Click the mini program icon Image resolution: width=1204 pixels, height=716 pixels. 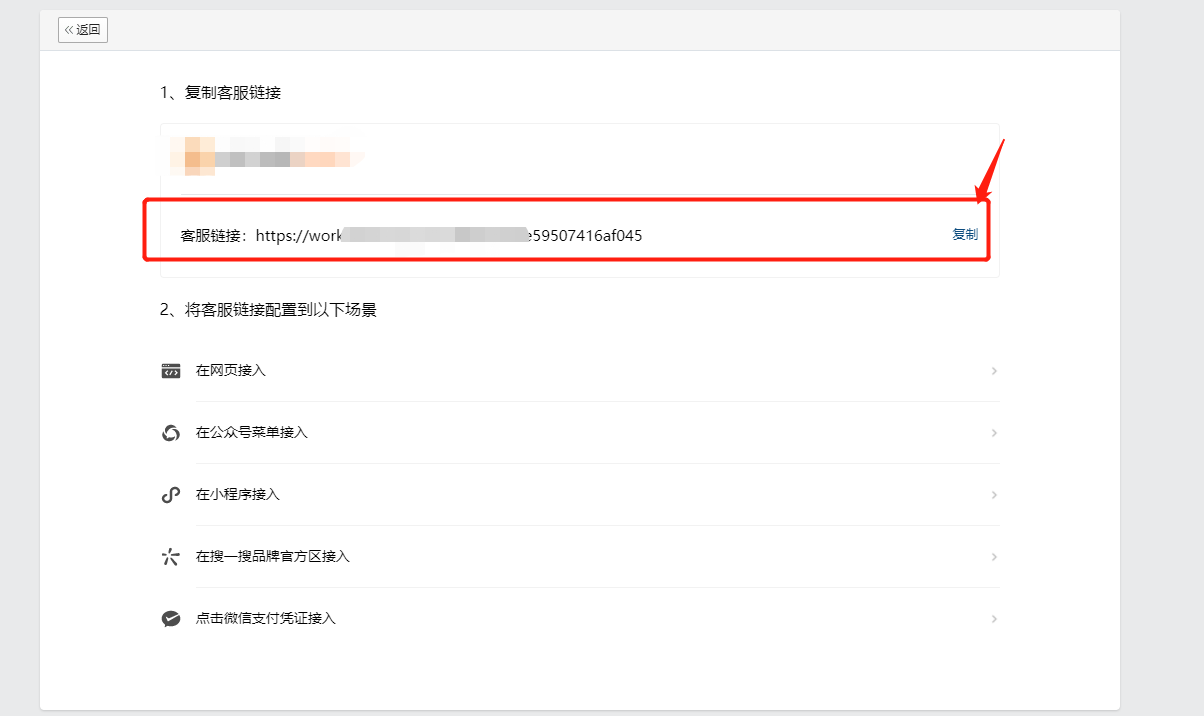coord(171,495)
